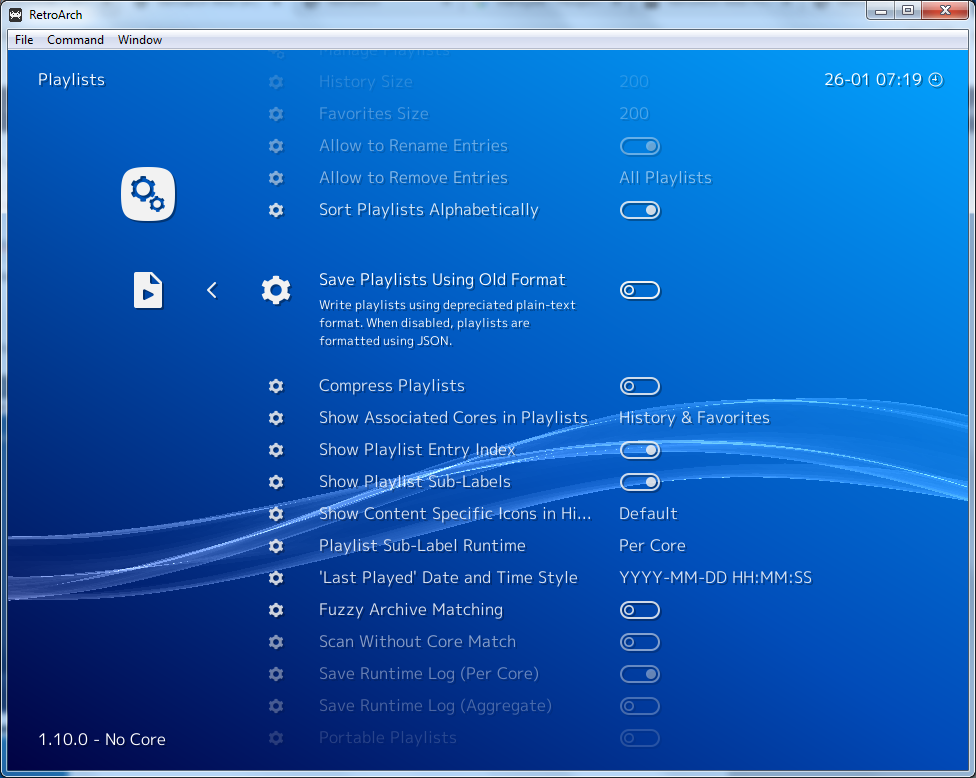Click gear icon for History Size

[x=276, y=82]
